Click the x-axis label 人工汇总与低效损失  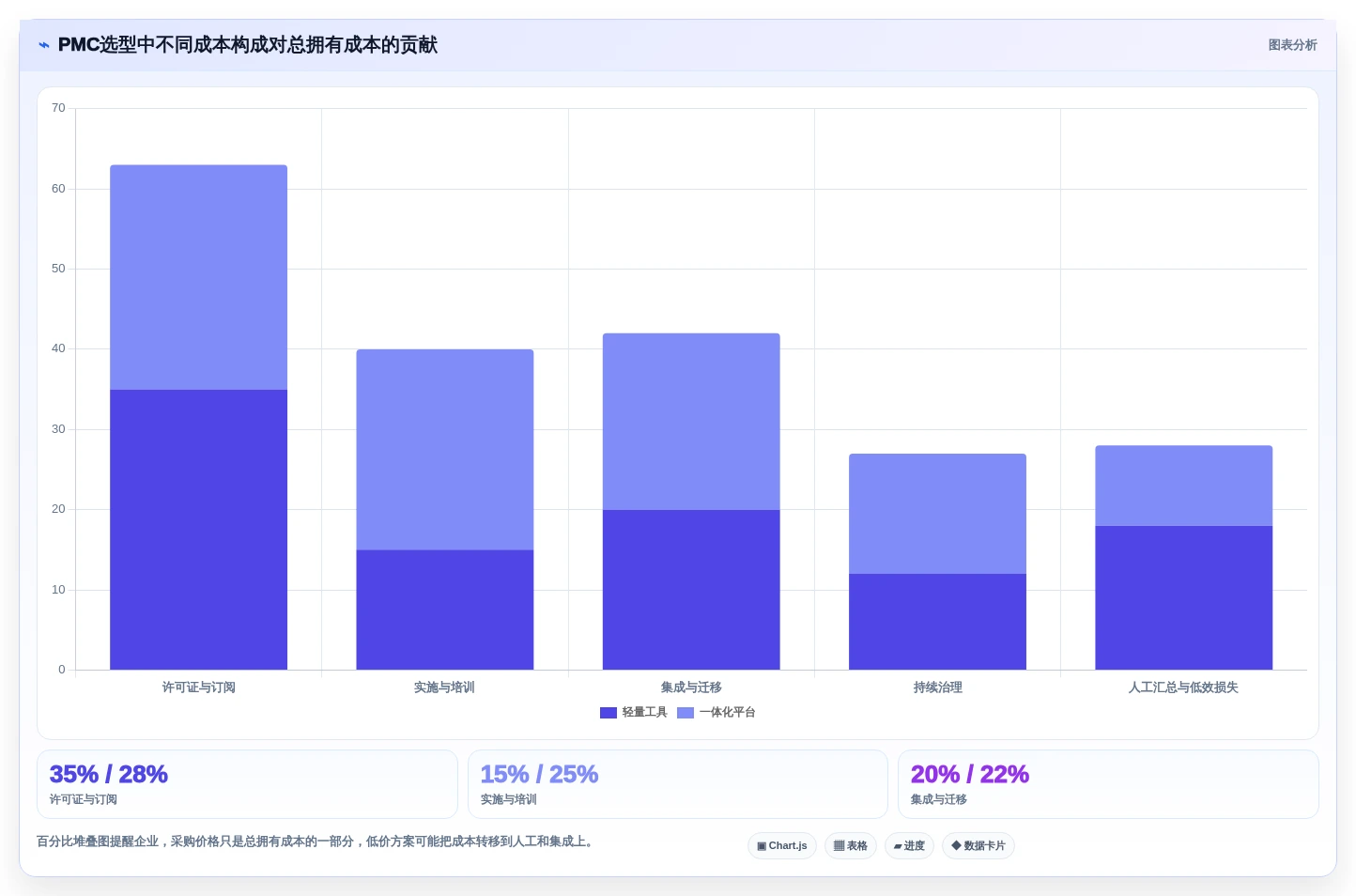[1183, 687]
